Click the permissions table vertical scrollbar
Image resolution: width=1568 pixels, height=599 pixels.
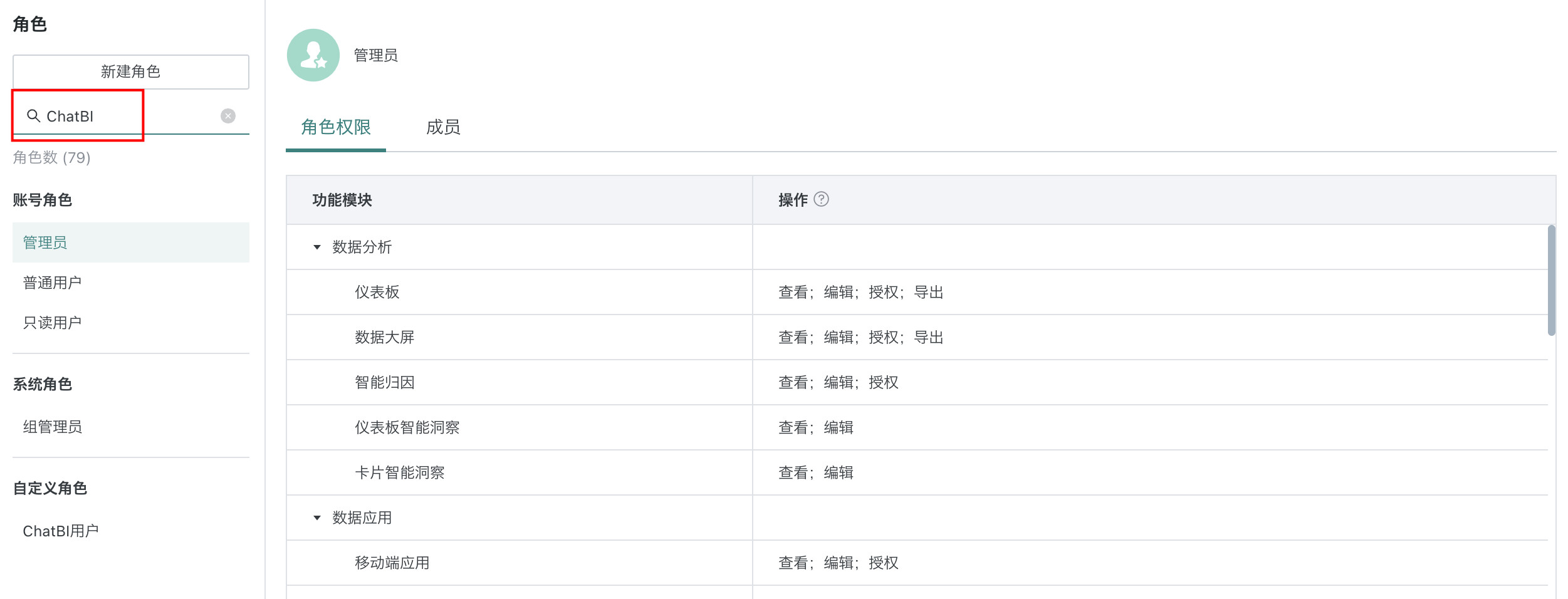(x=1551, y=281)
